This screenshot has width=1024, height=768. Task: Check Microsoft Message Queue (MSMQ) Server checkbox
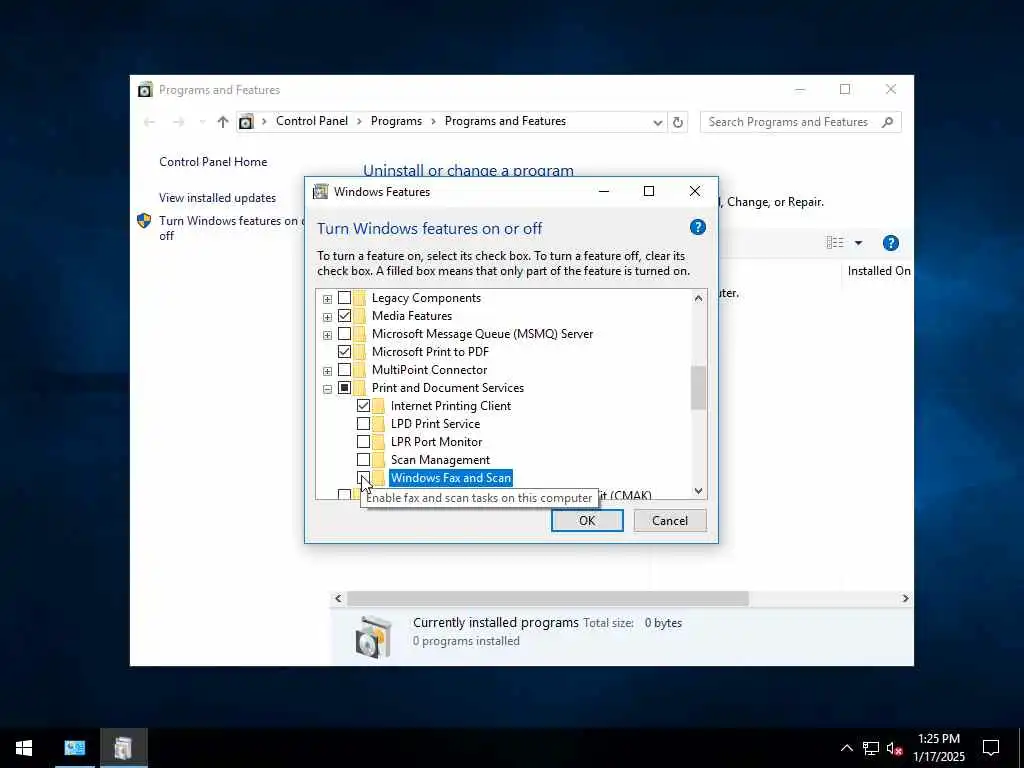point(344,334)
